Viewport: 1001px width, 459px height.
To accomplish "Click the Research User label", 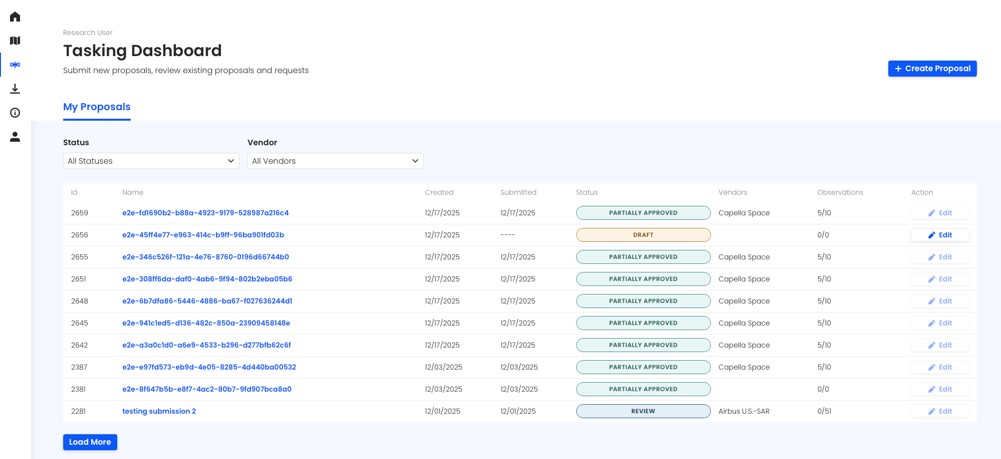I will 87,32.
